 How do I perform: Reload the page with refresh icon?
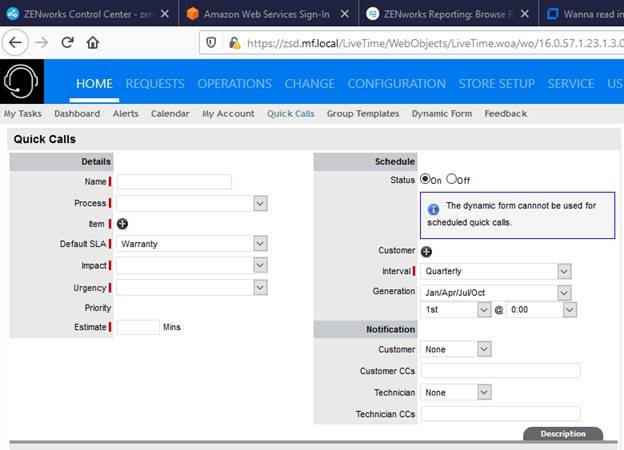tap(67, 42)
